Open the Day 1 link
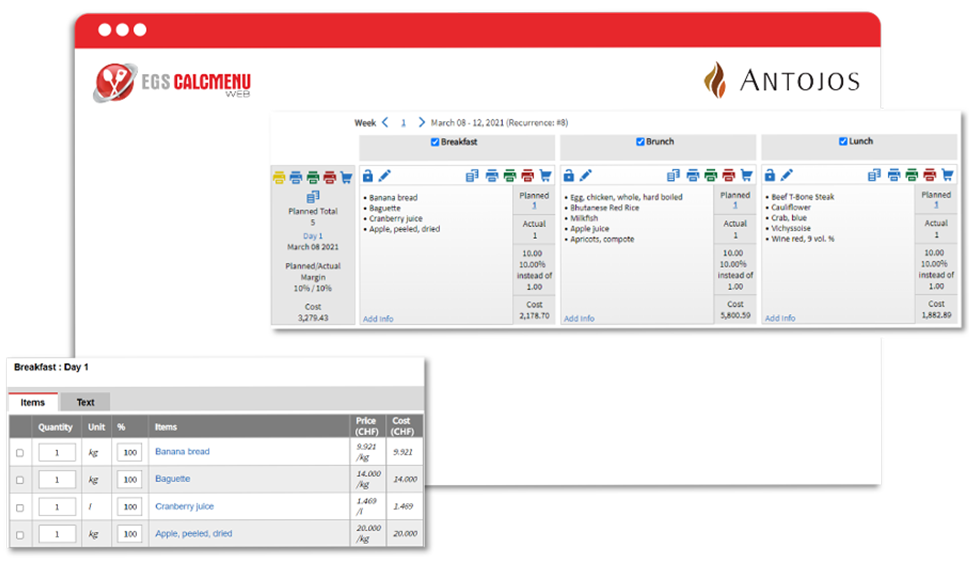973x571 pixels. point(313,236)
